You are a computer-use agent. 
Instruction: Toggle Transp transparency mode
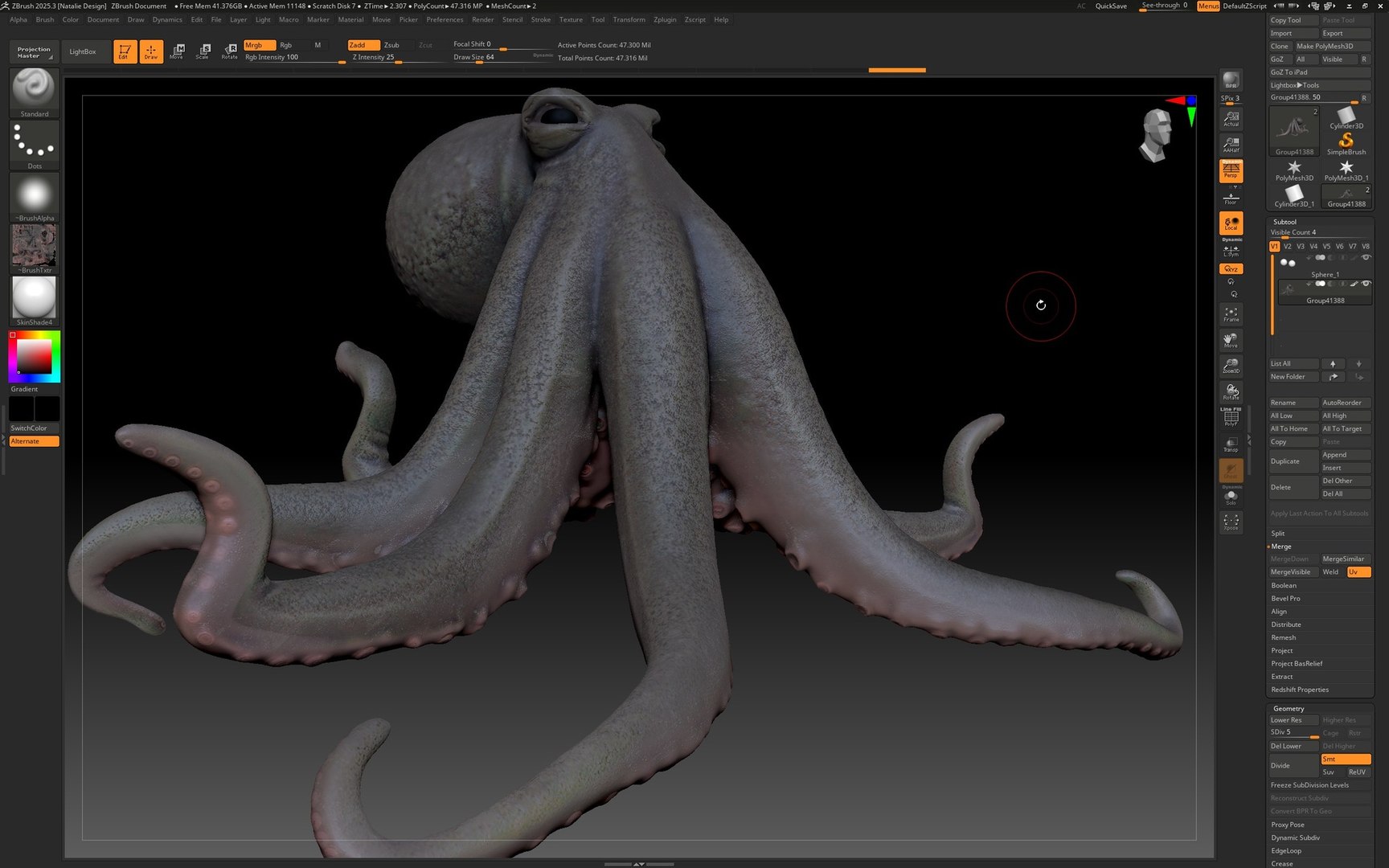pos(1231,444)
